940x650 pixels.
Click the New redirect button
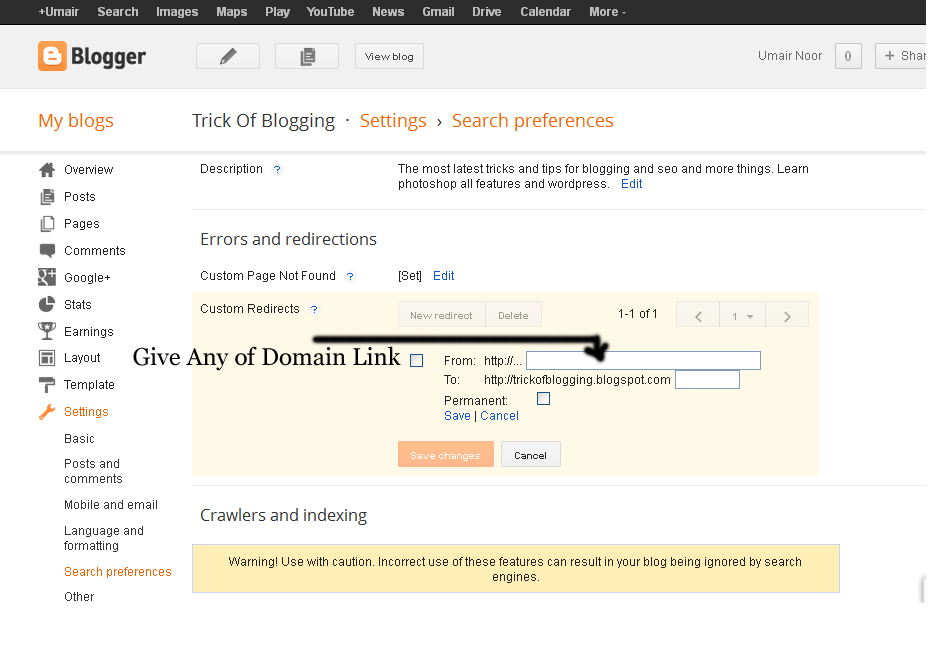pos(441,315)
